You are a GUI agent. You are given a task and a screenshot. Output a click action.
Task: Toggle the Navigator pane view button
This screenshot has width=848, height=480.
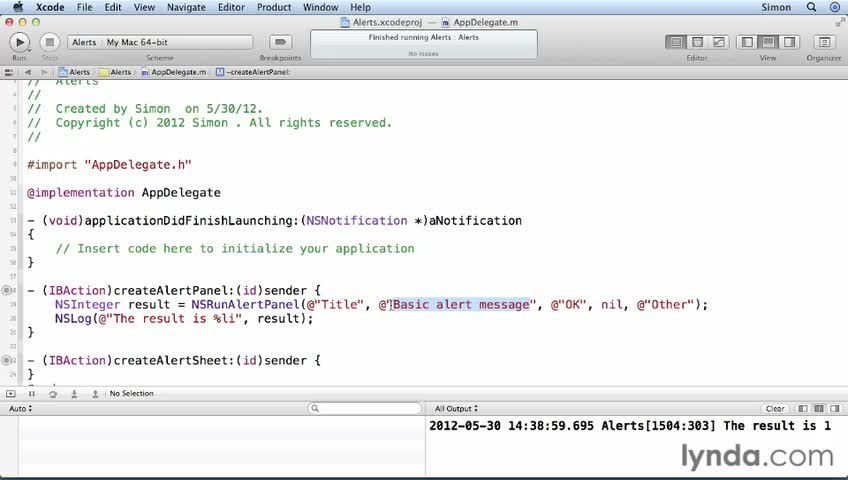coord(747,42)
